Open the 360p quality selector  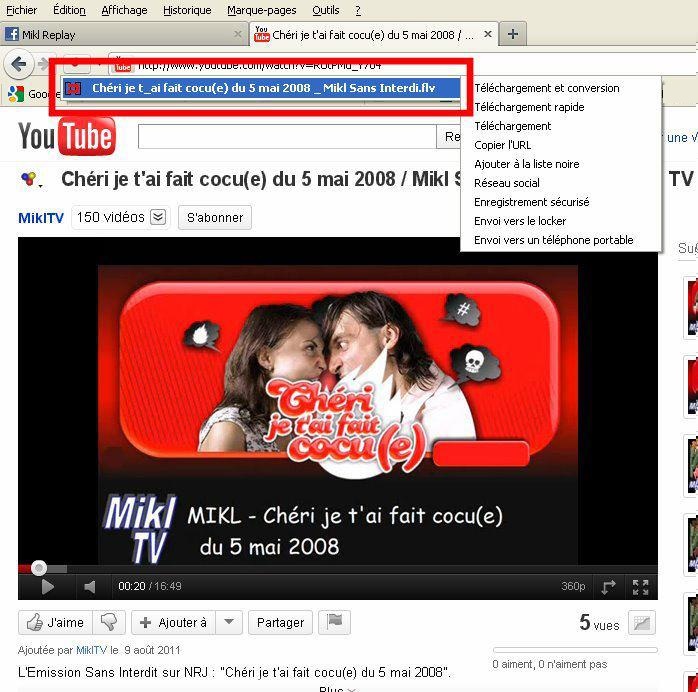(x=573, y=587)
